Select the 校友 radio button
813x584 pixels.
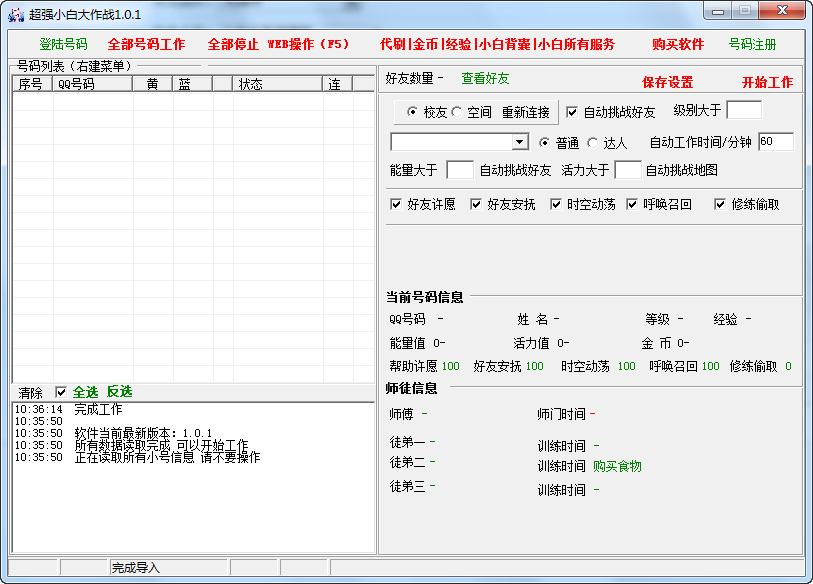[412, 112]
